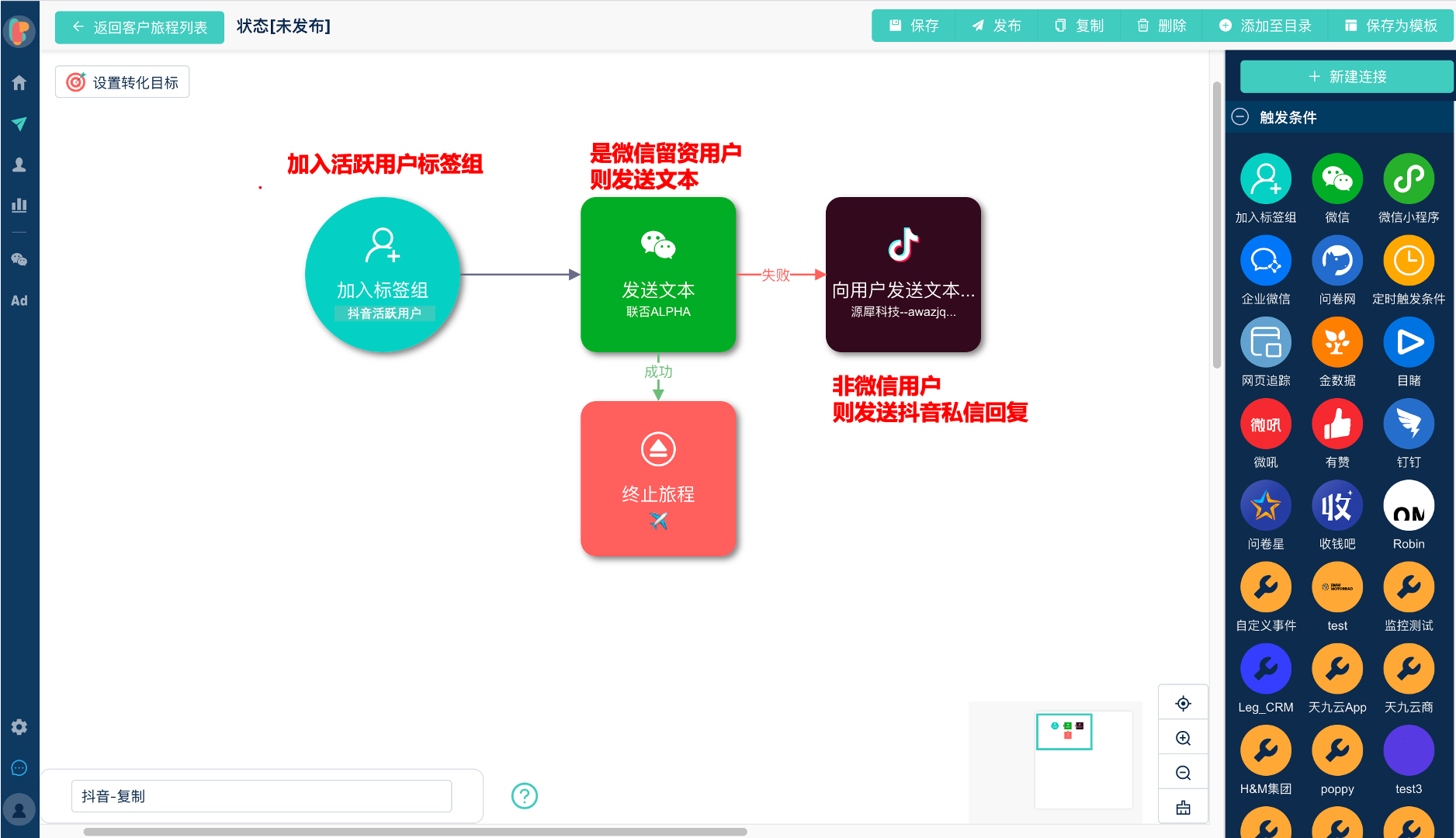1456x838 pixels.
Task: Open the help question mark near name field
Action: (524, 796)
